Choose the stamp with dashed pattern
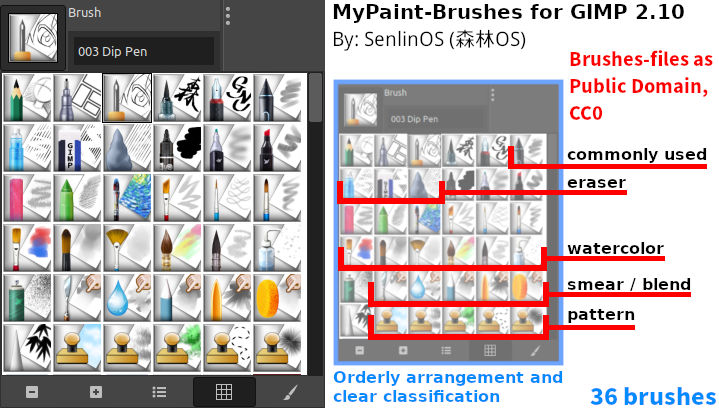 pyautogui.click(x=227, y=348)
